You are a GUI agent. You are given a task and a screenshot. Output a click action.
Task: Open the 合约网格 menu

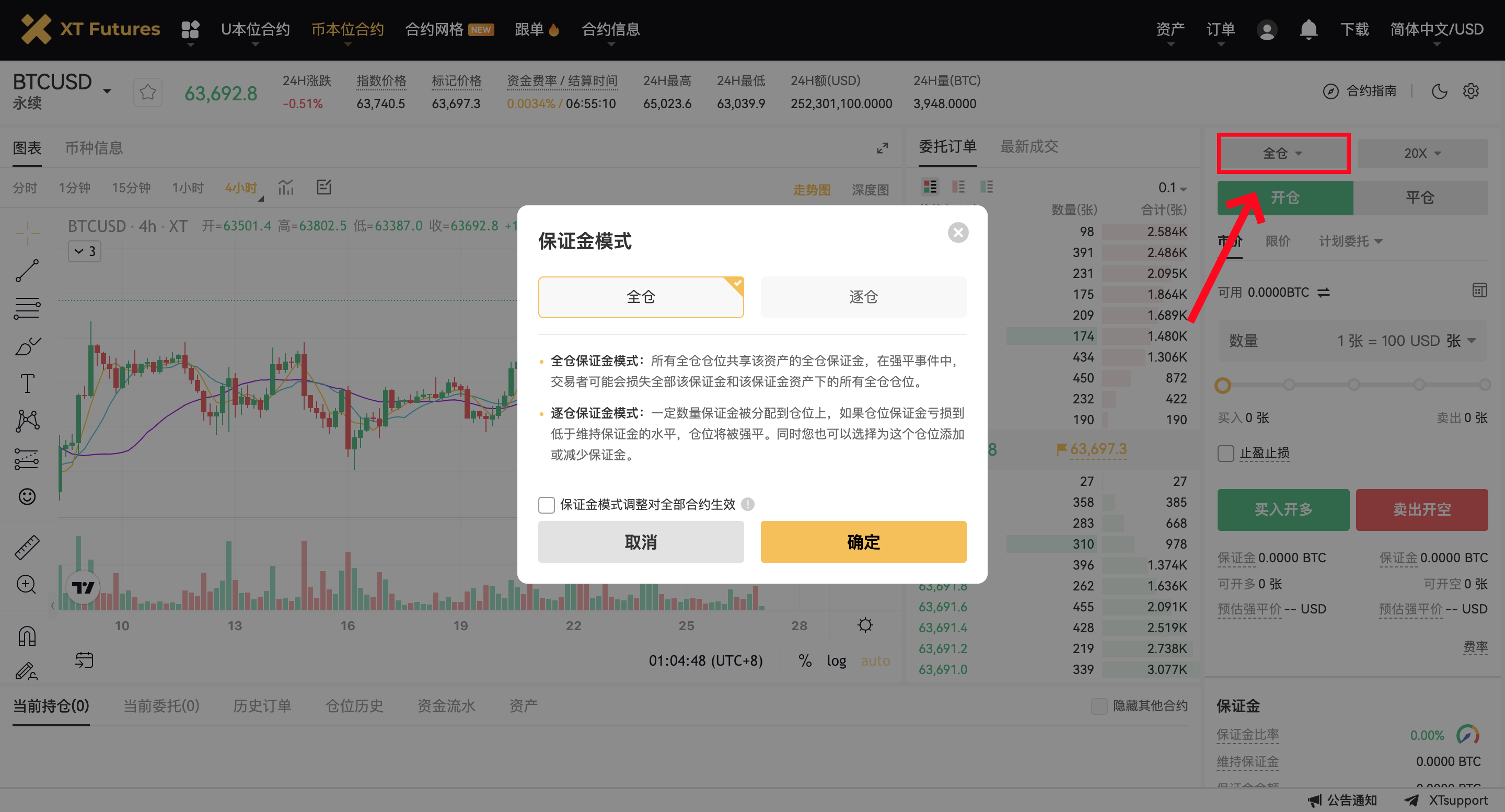435,29
